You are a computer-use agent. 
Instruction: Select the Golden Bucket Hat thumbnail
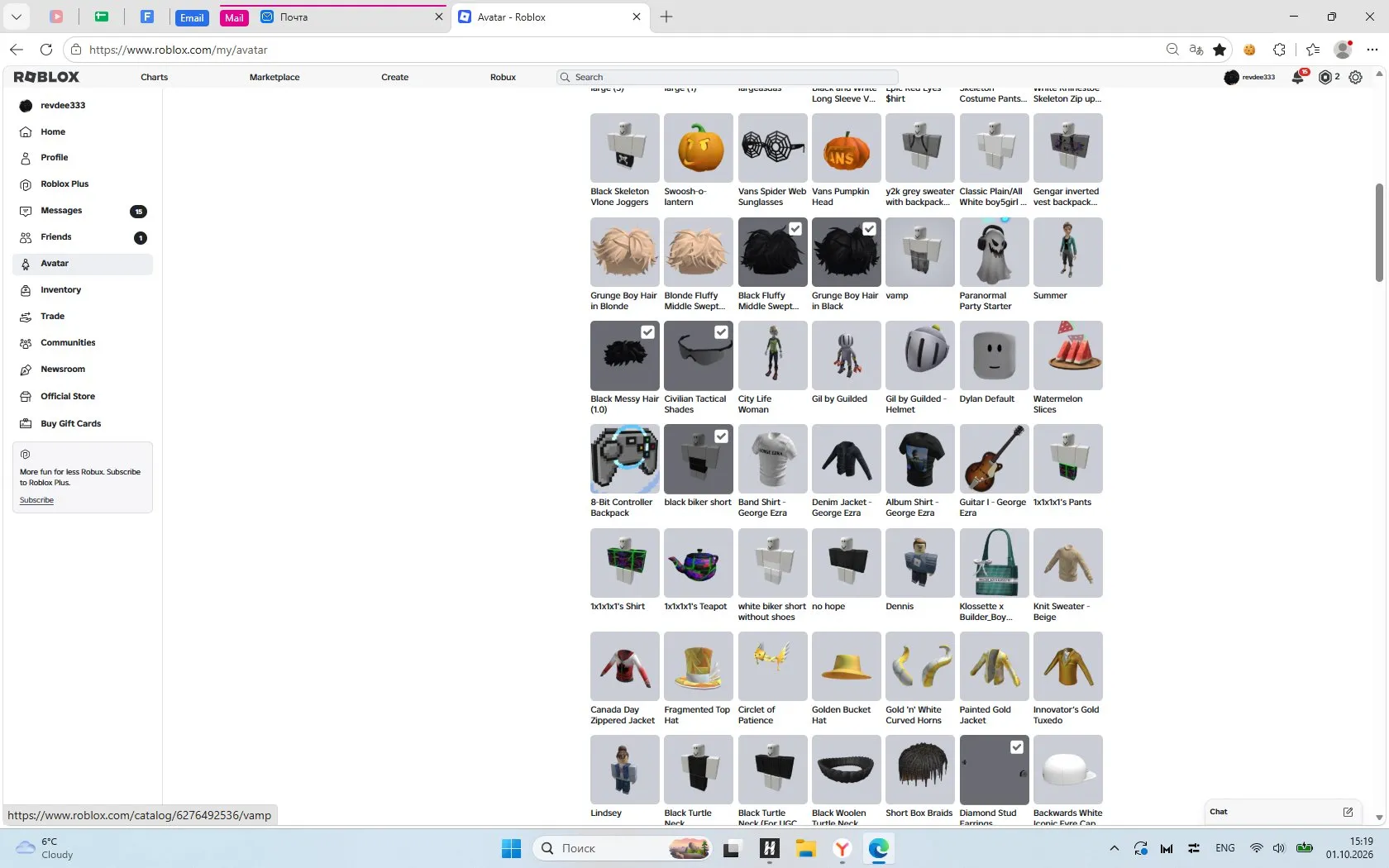pos(846,666)
